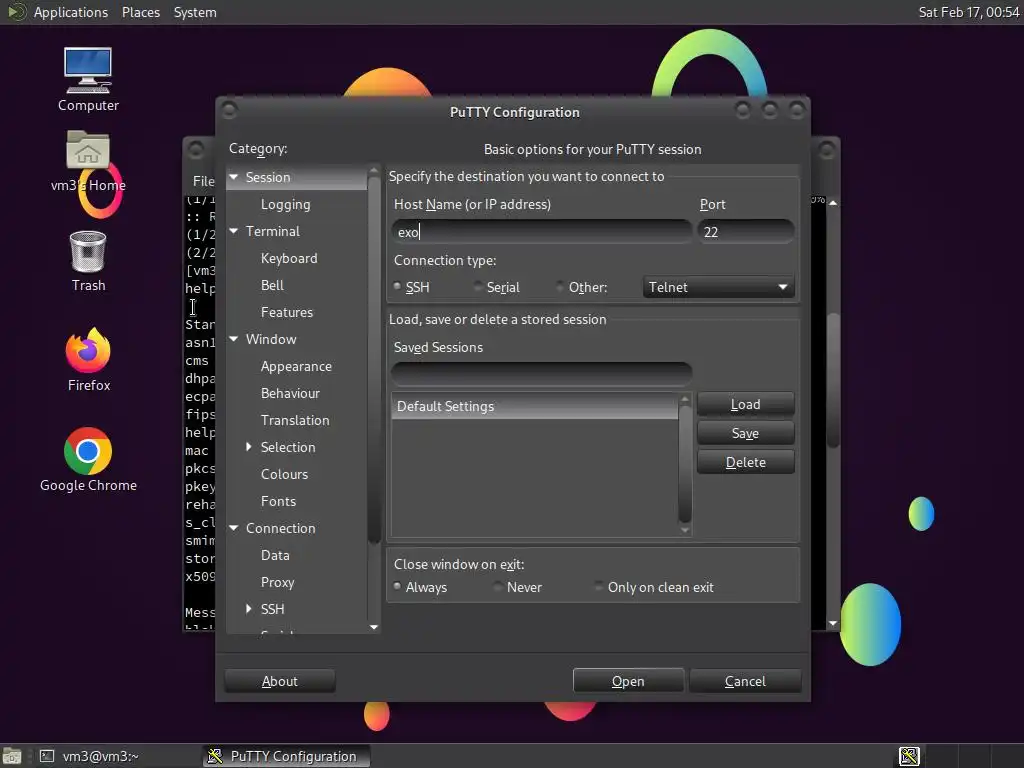This screenshot has width=1024, height=768.
Task: Click Cancel in PuTTY Configuration
Action: [745, 680]
